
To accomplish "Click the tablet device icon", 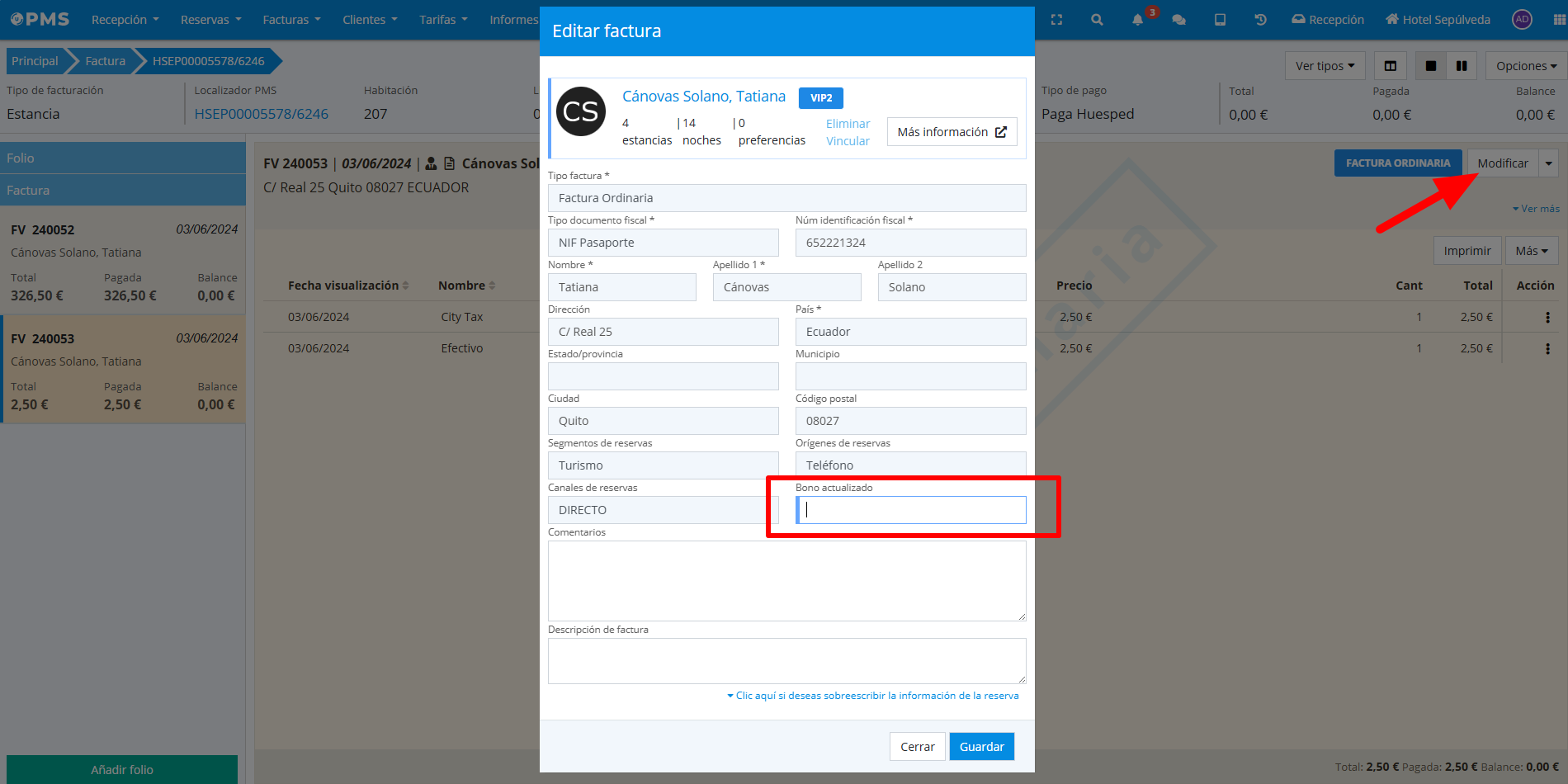I will pyautogui.click(x=1220, y=20).
